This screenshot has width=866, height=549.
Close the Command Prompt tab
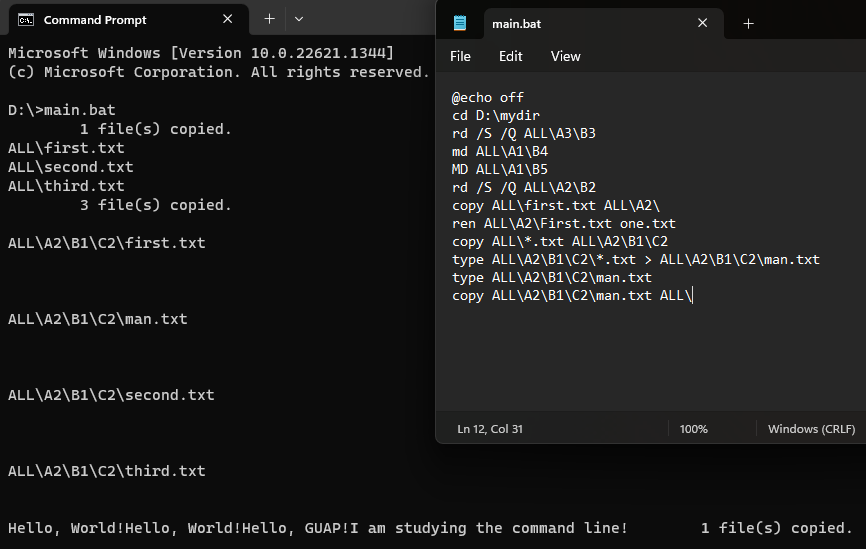click(x=228, y=19)
